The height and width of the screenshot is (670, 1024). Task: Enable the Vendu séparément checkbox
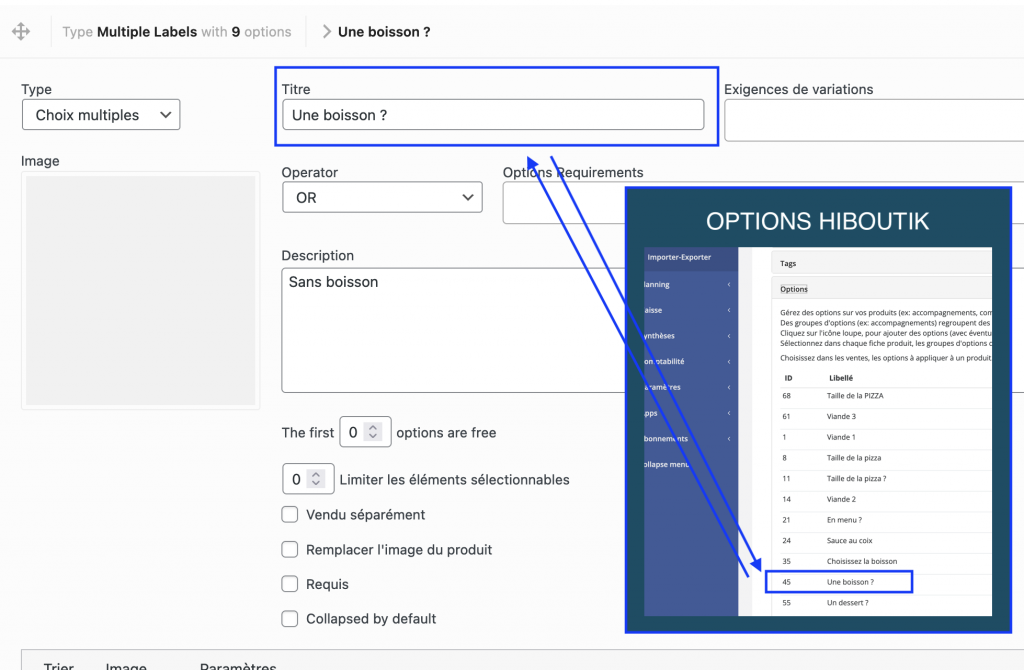pos(290,515)
